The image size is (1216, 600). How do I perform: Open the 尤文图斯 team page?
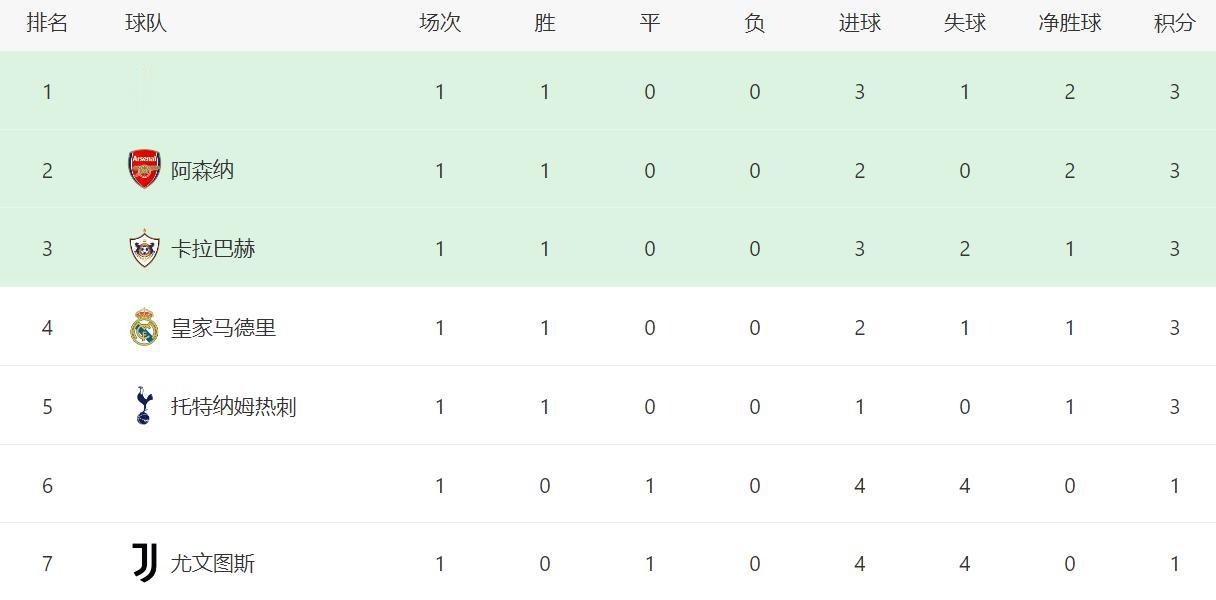pyautogui.click(x=213, y=563)
